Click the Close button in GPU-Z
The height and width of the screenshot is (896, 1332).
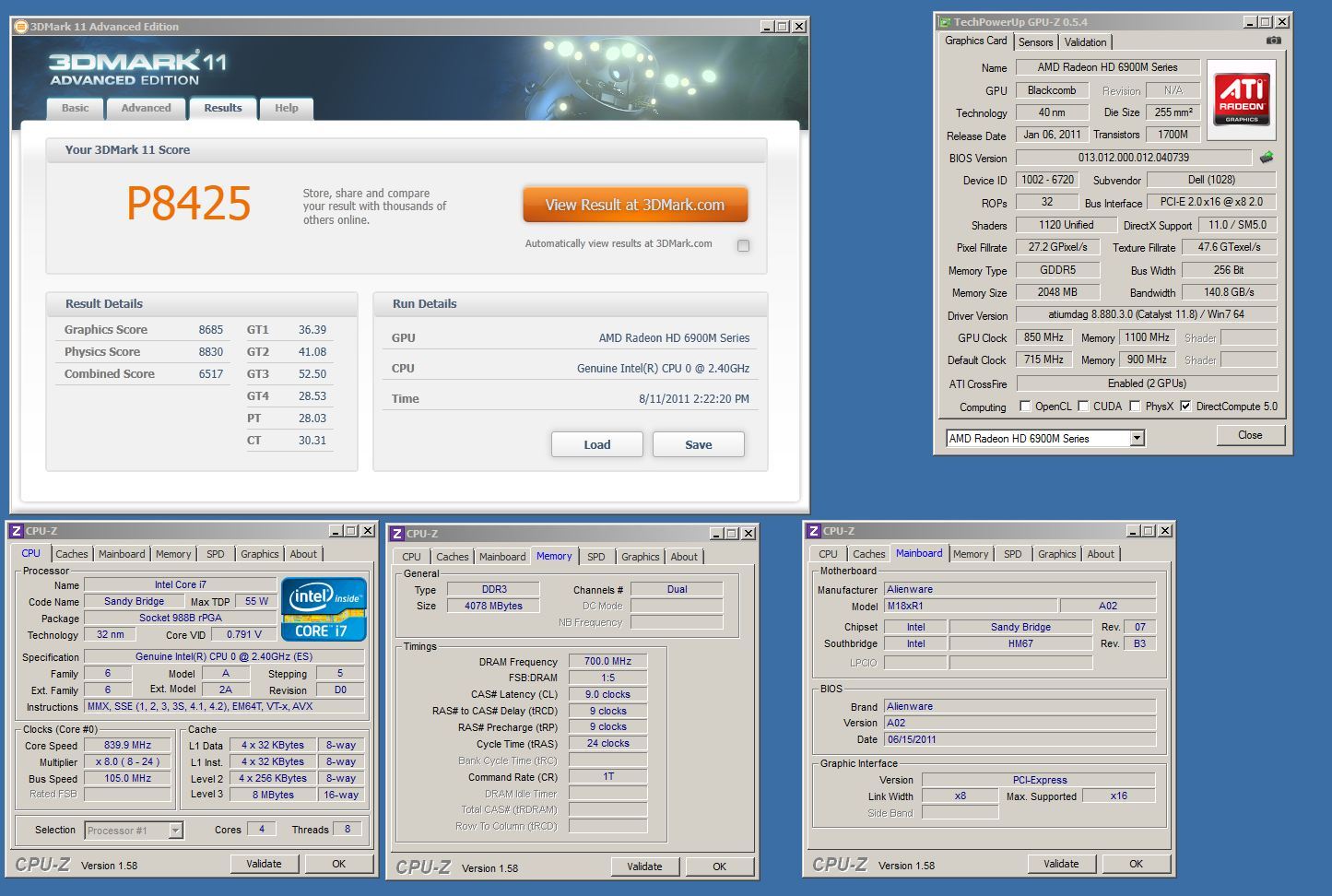(1250, 435)
